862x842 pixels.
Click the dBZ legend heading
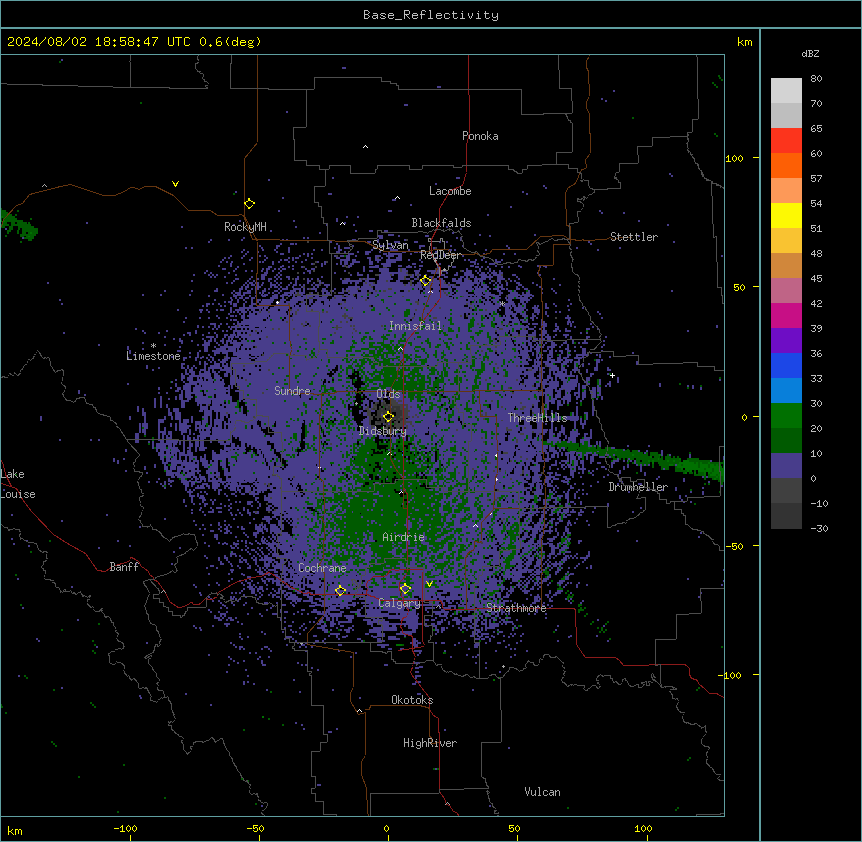click(x=810, y=53)
